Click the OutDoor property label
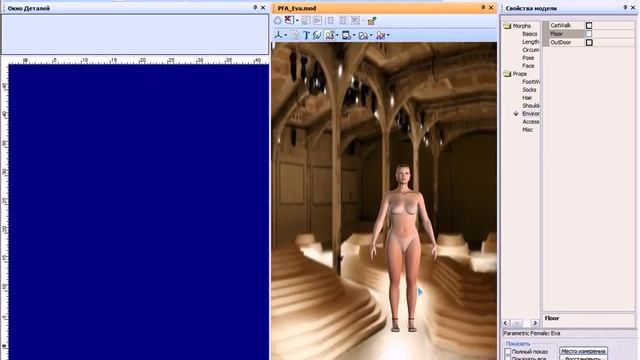 [x=561, y=42]
